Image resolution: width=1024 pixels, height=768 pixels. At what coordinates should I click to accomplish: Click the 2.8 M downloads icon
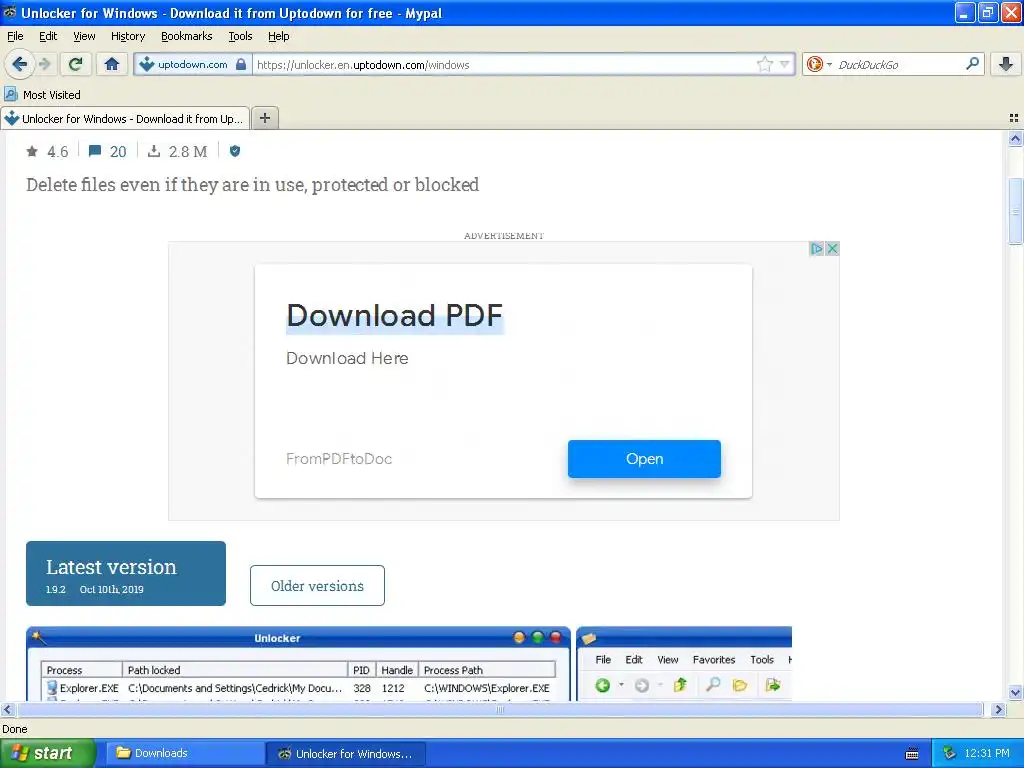(153, 152)
